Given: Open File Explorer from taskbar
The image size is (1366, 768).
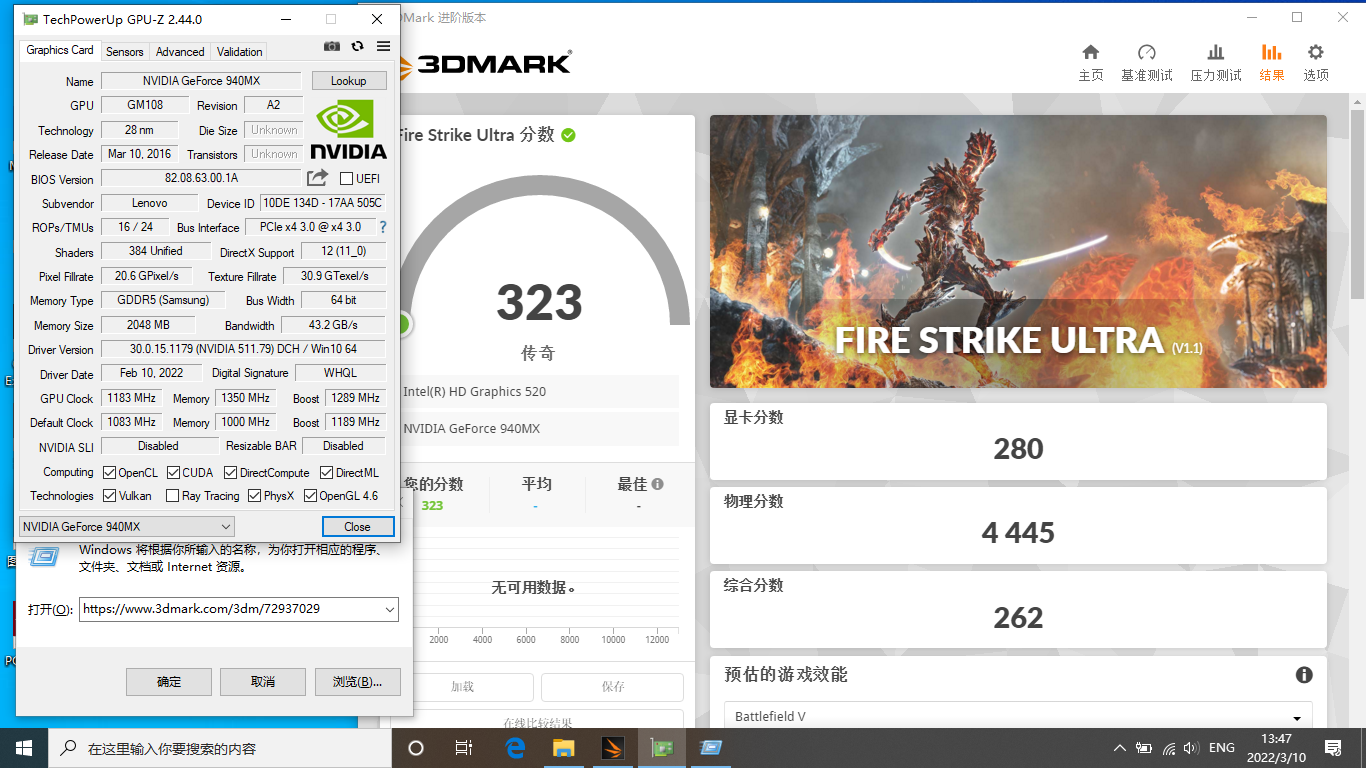Looking at the screenshot, I should (x=564, y=747).
